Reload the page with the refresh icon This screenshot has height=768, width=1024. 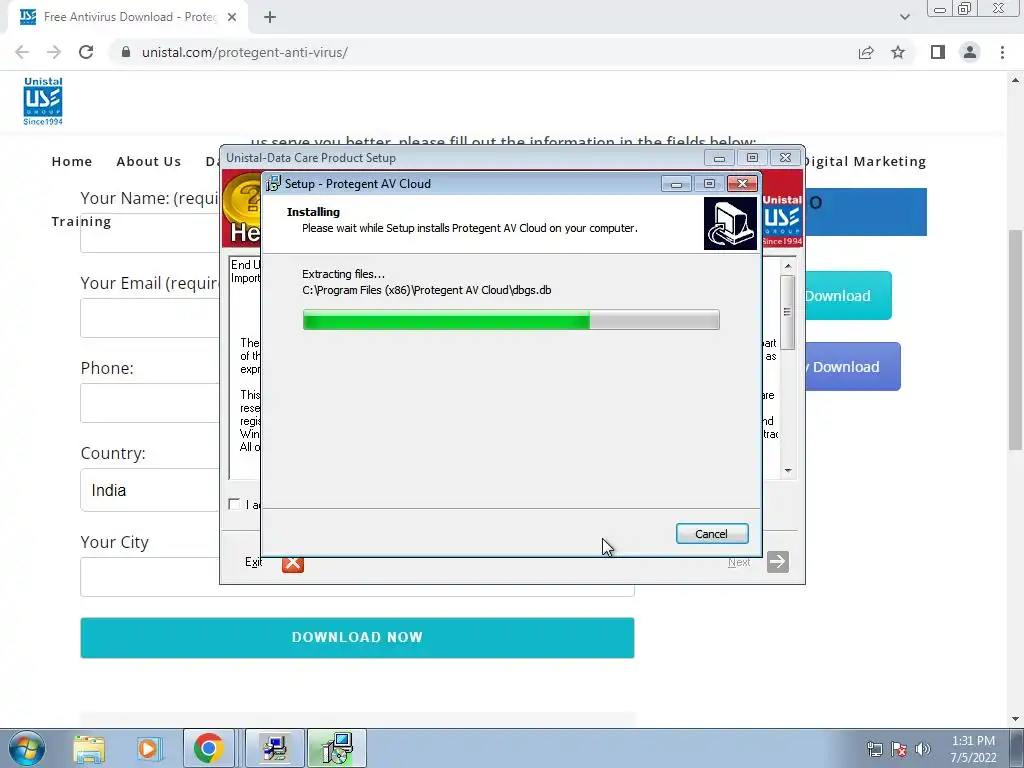[86, 52]
